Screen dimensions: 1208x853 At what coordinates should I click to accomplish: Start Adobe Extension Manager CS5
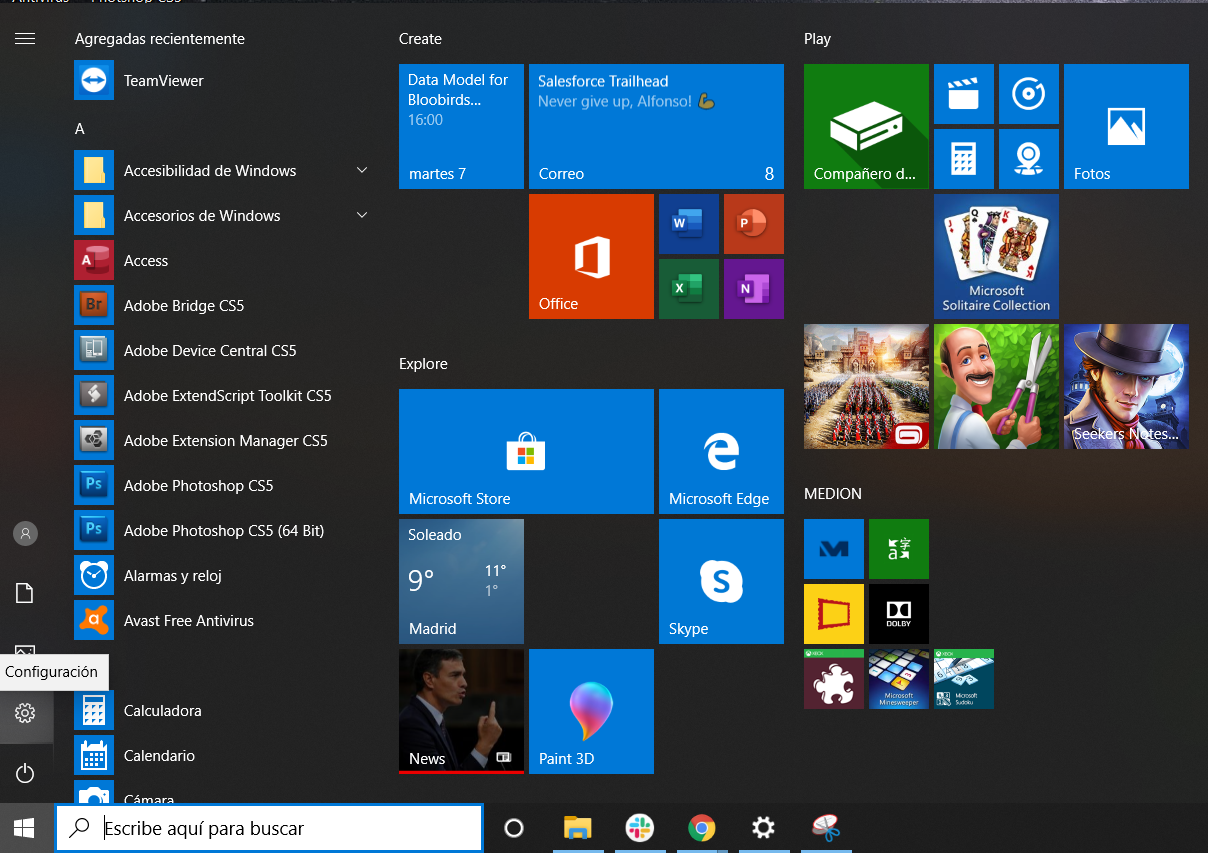(222, 441)
